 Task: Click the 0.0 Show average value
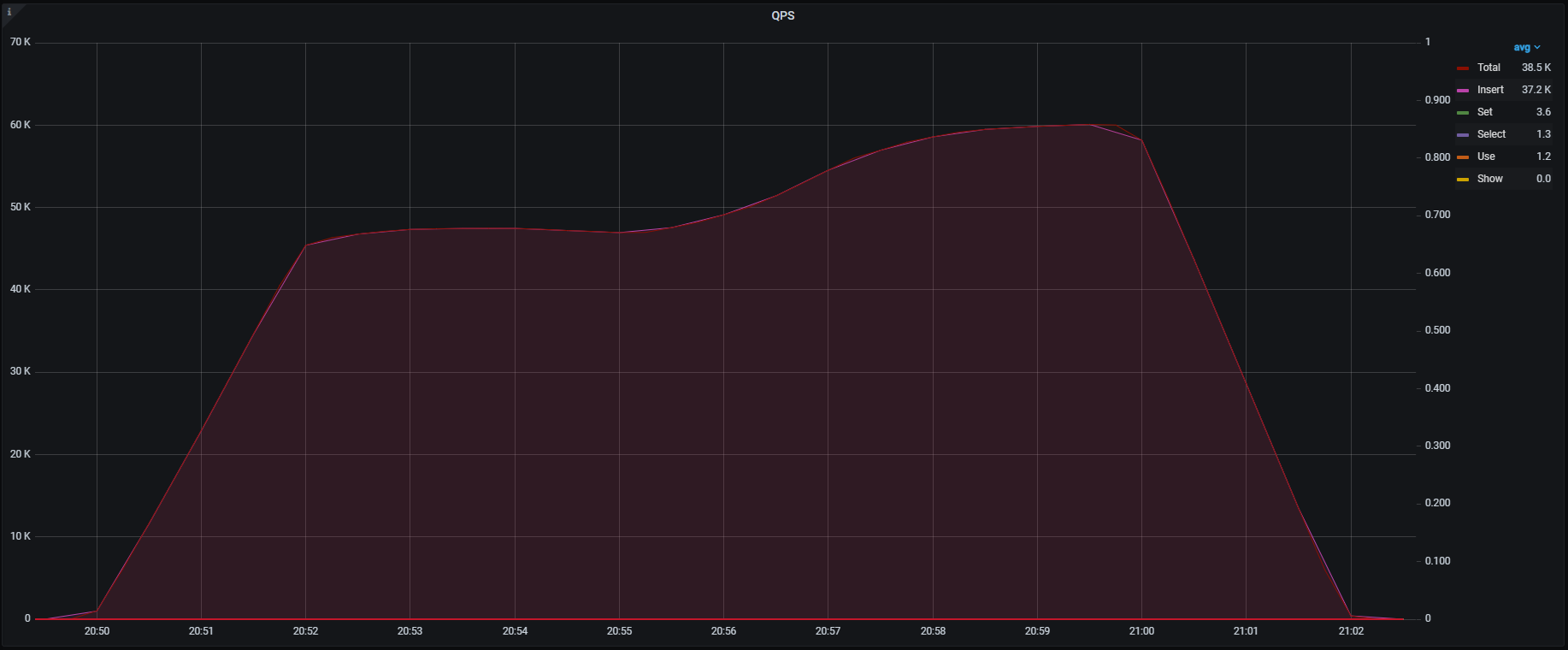(x=1543, y=179)
